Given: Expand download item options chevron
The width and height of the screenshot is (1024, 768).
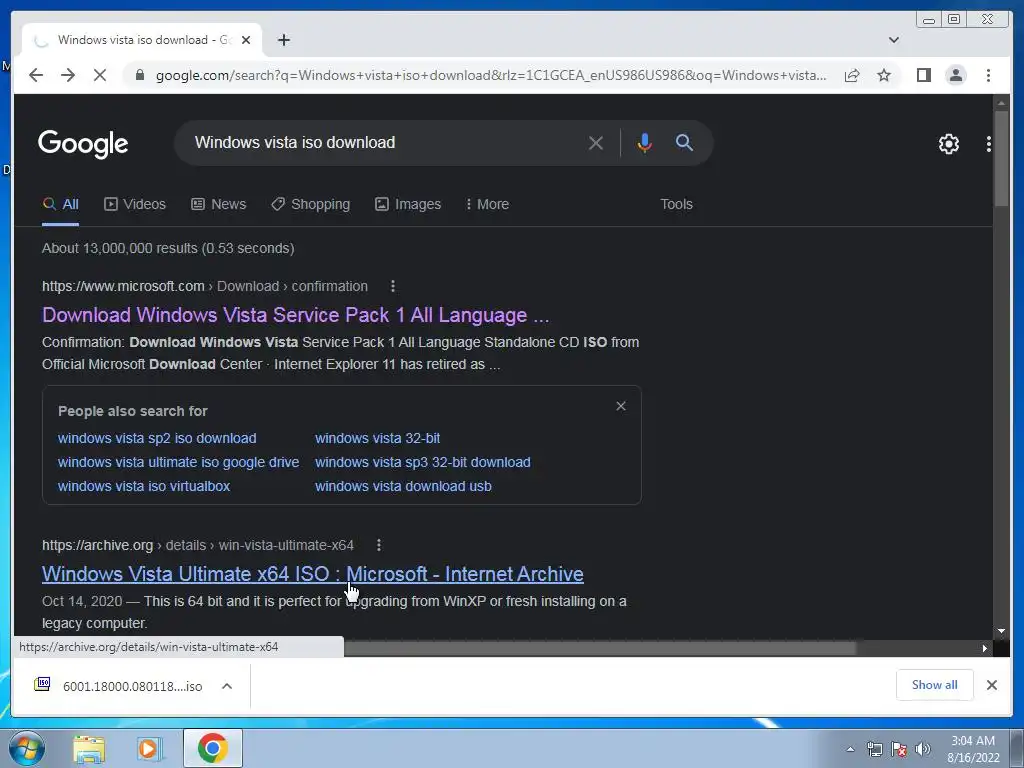Looking at the screenshot, I should 227,686.
